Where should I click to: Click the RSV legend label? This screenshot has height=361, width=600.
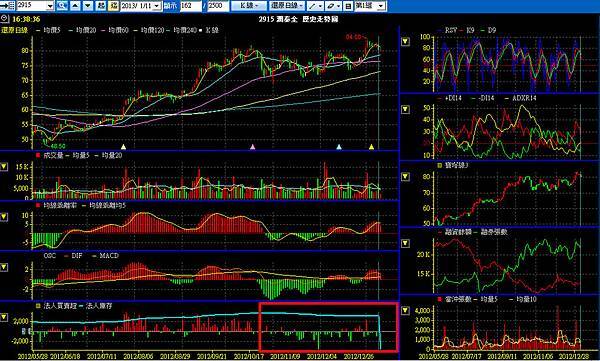point(451,30)
